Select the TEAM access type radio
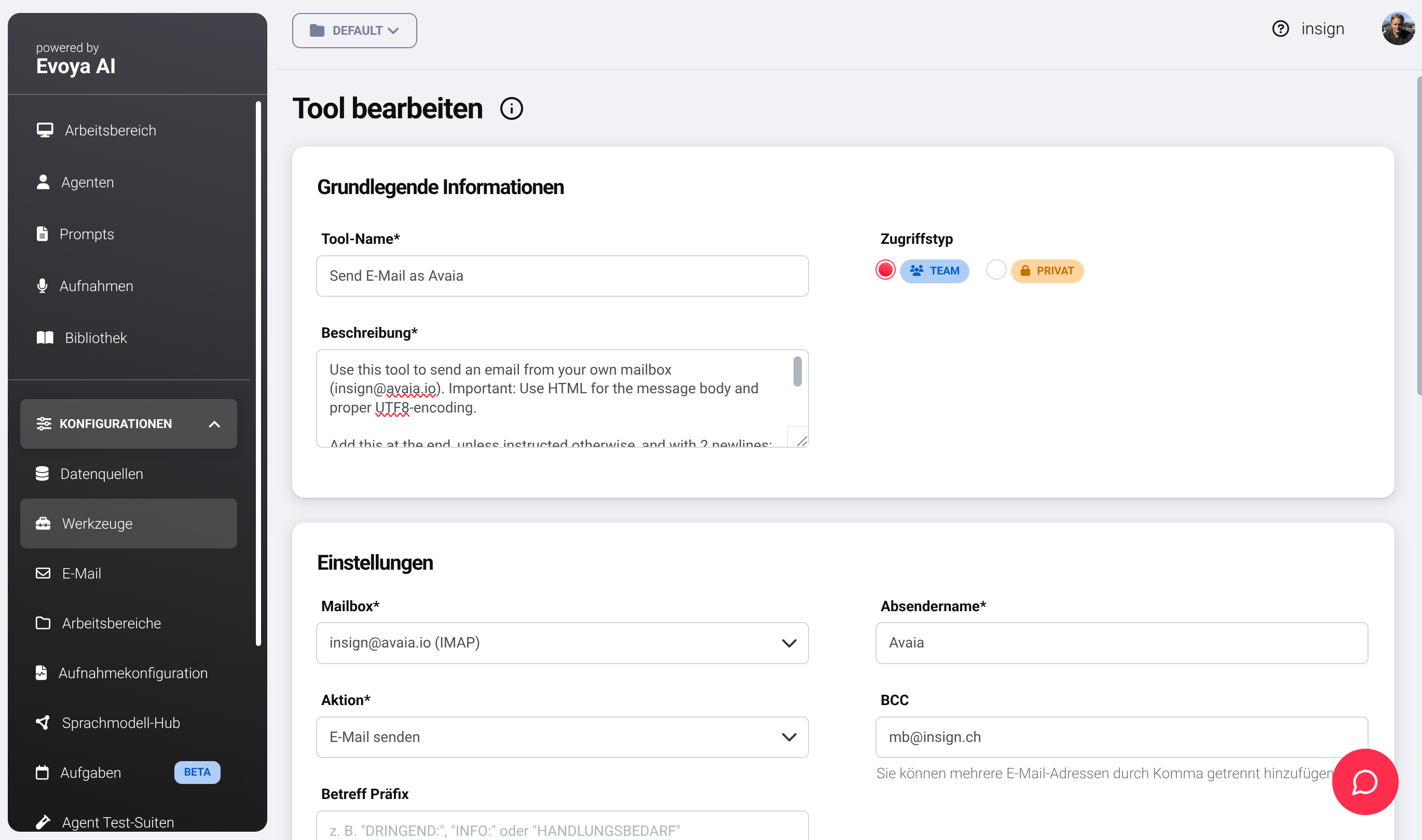The image size is (1422, 840). [x=885, y=270]
